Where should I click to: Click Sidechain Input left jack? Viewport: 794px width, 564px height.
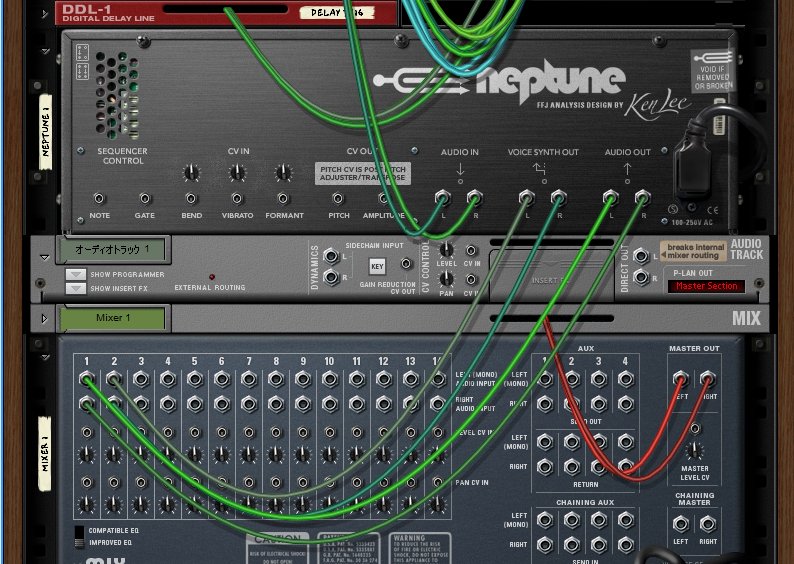tap(331, 256)
